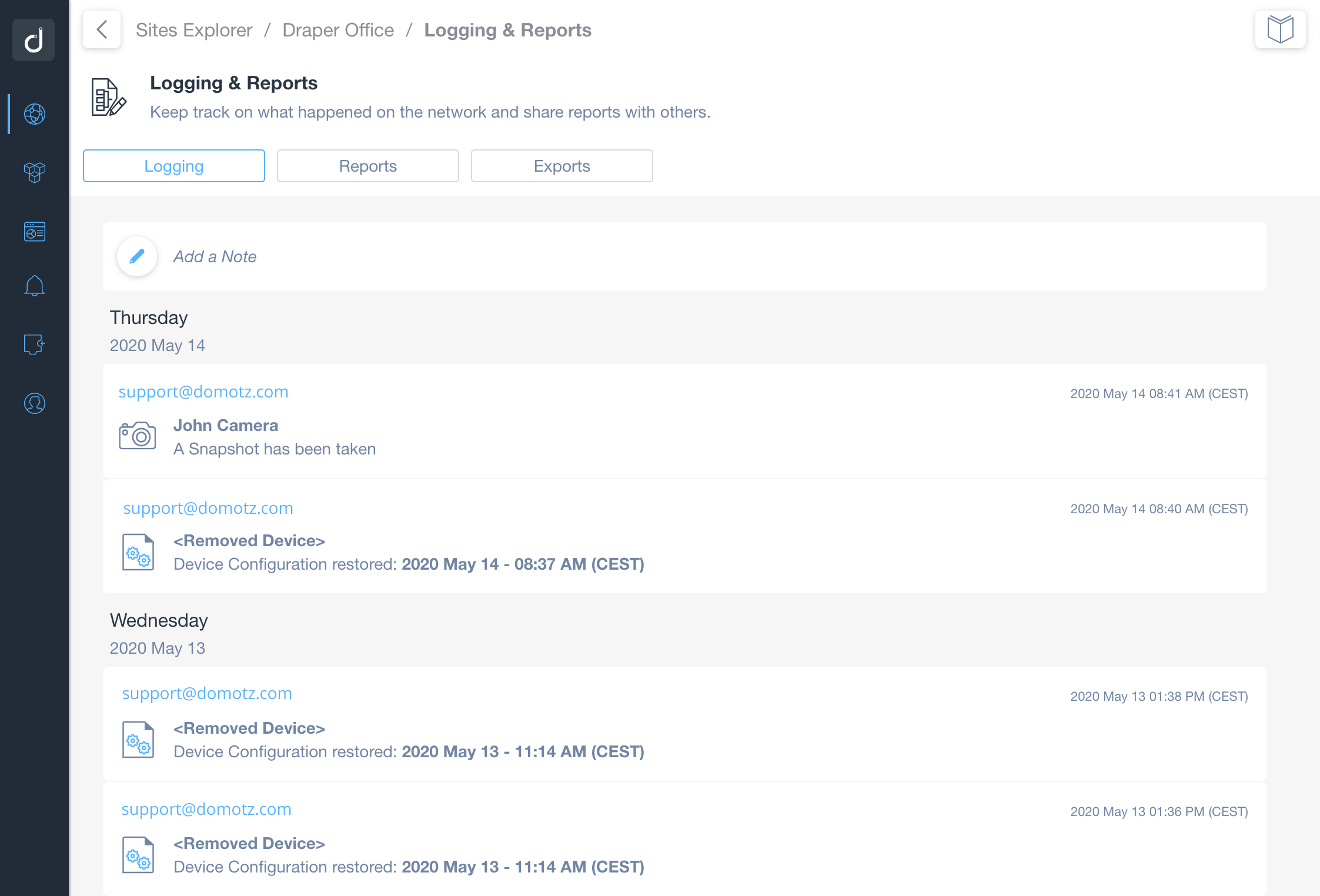Switch to the Reports tab
This screenshot has height=896, width=1320.
pyautogui.click(x=367, y=166)
